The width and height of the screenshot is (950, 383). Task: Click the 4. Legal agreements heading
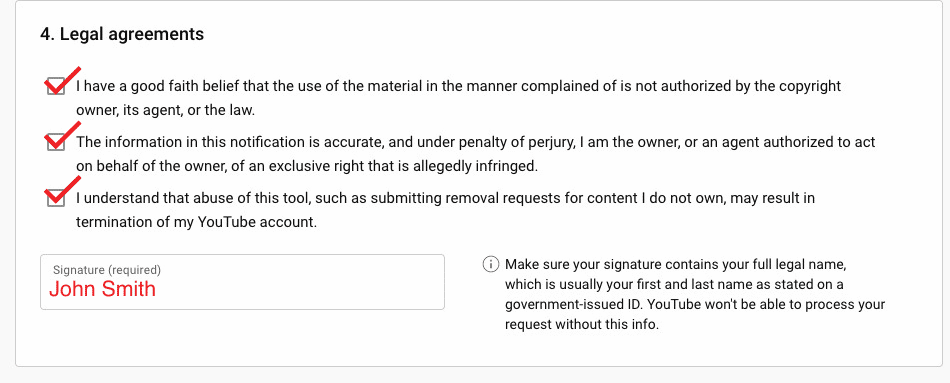tap(122, 34)
